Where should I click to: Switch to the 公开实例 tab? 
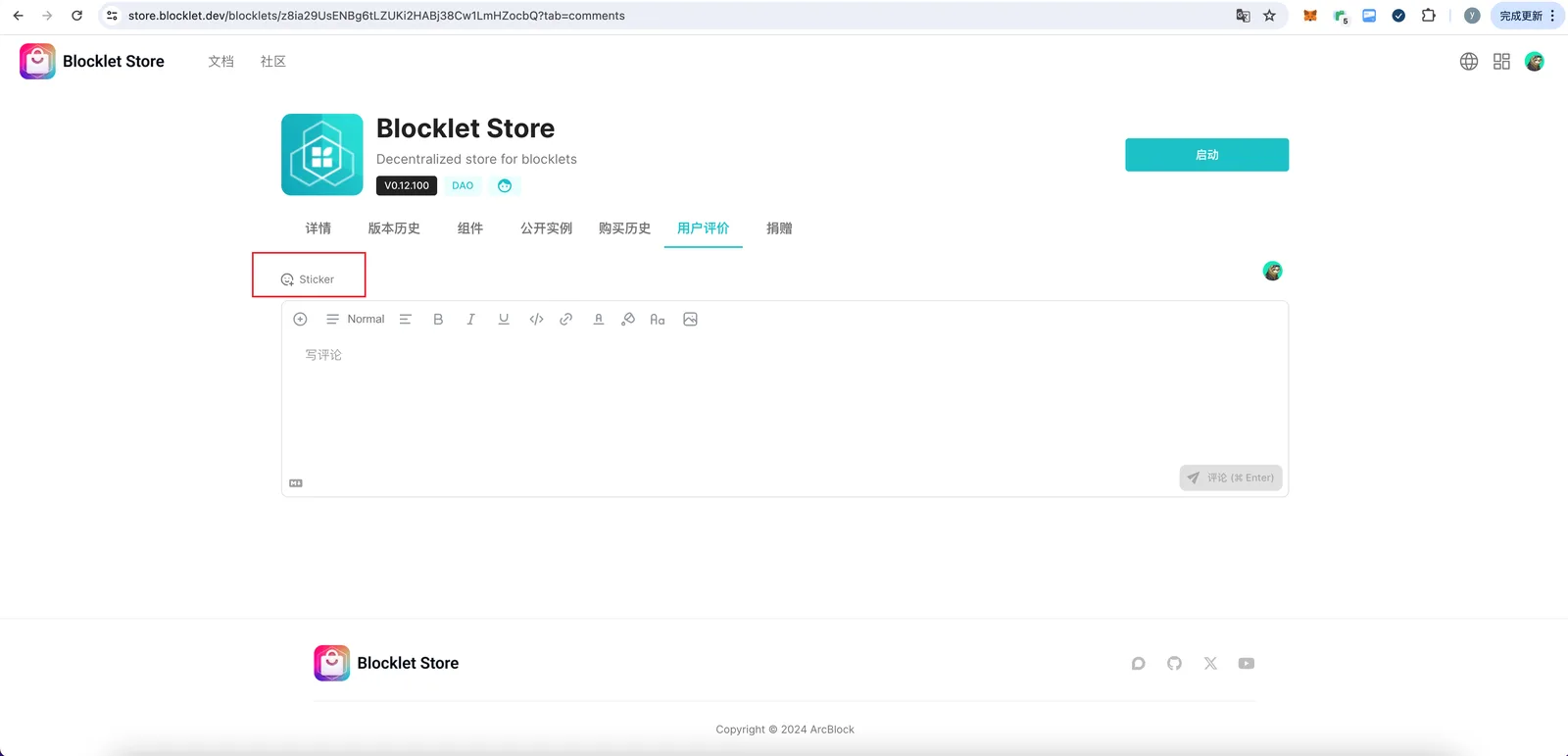pos(546,228)
